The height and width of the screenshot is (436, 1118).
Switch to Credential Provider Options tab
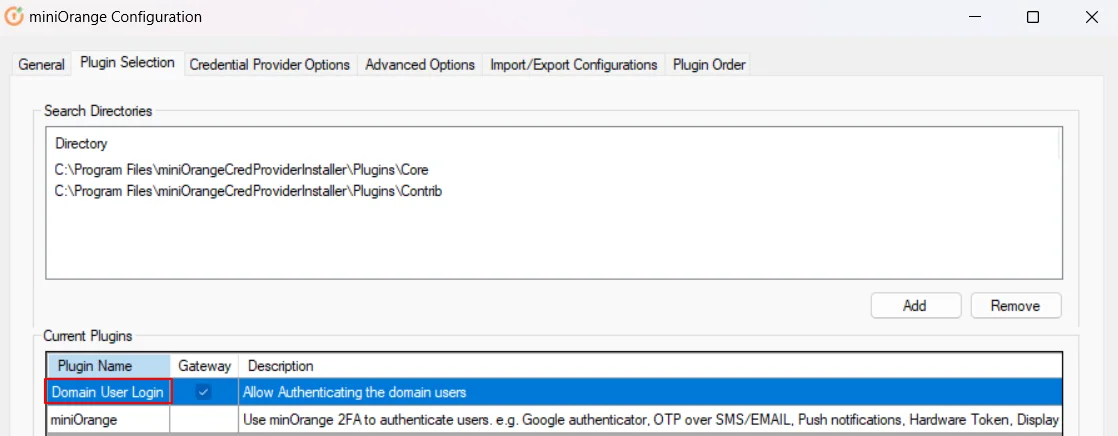[270, 64]
